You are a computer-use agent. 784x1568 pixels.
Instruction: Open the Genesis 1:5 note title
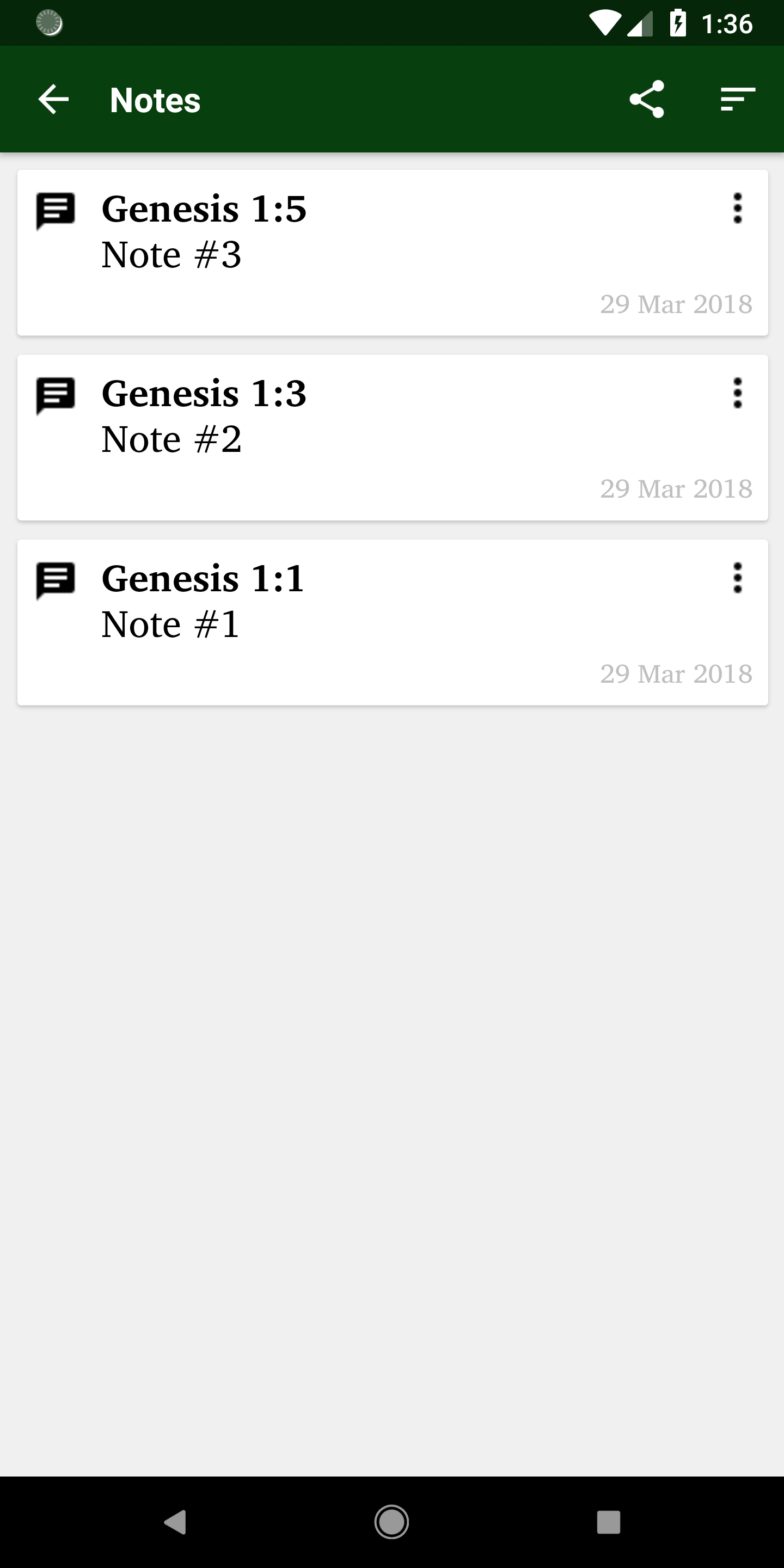coord(204,209)
